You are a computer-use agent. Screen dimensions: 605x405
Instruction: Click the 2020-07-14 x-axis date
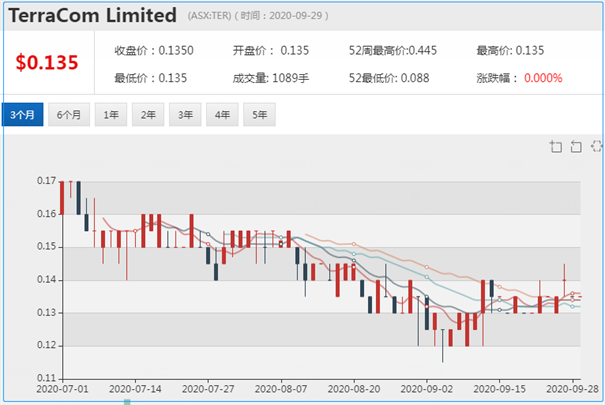click(135, 389)
